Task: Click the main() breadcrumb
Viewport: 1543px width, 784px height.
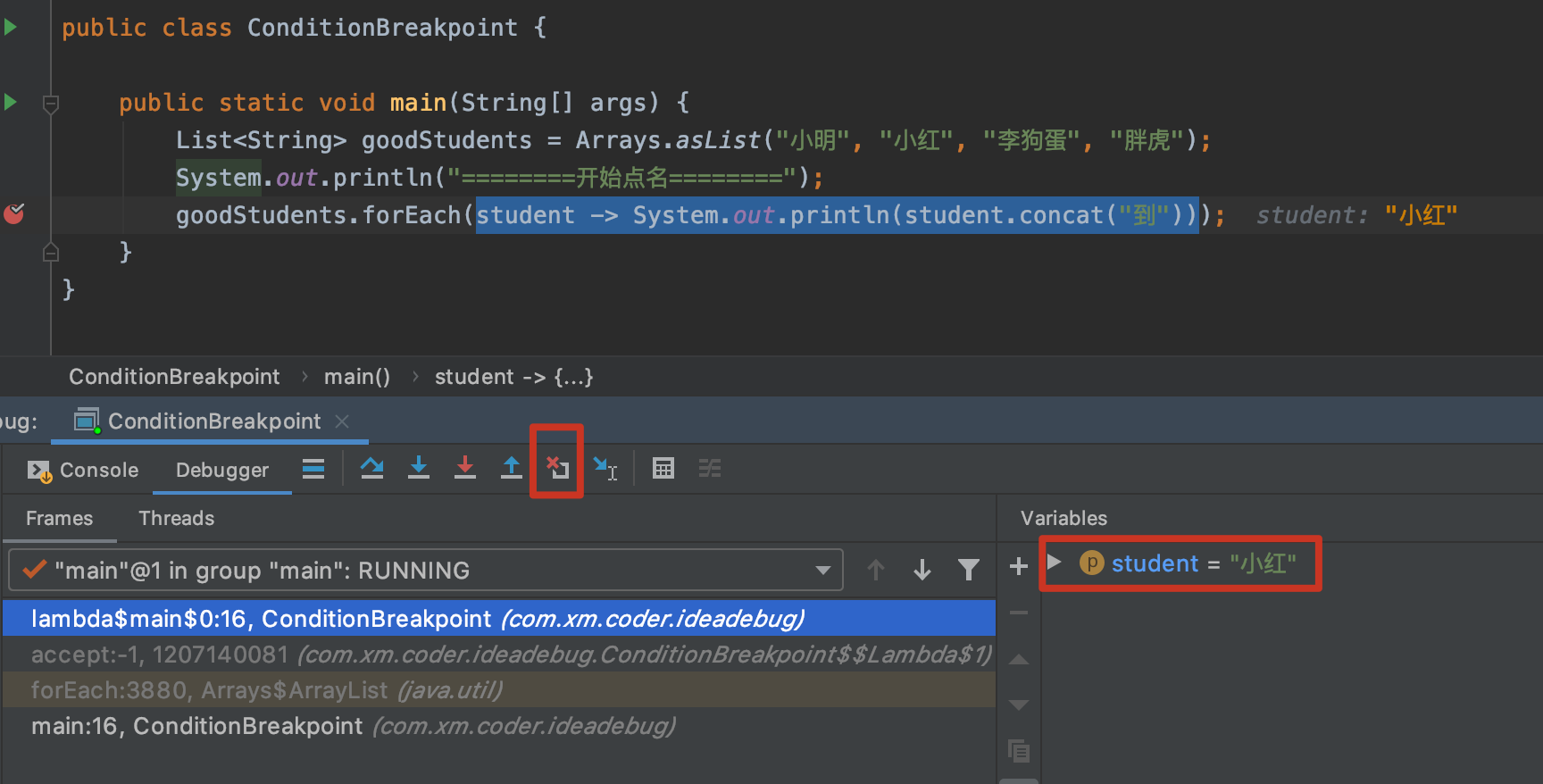Action: tap(356, 377)
